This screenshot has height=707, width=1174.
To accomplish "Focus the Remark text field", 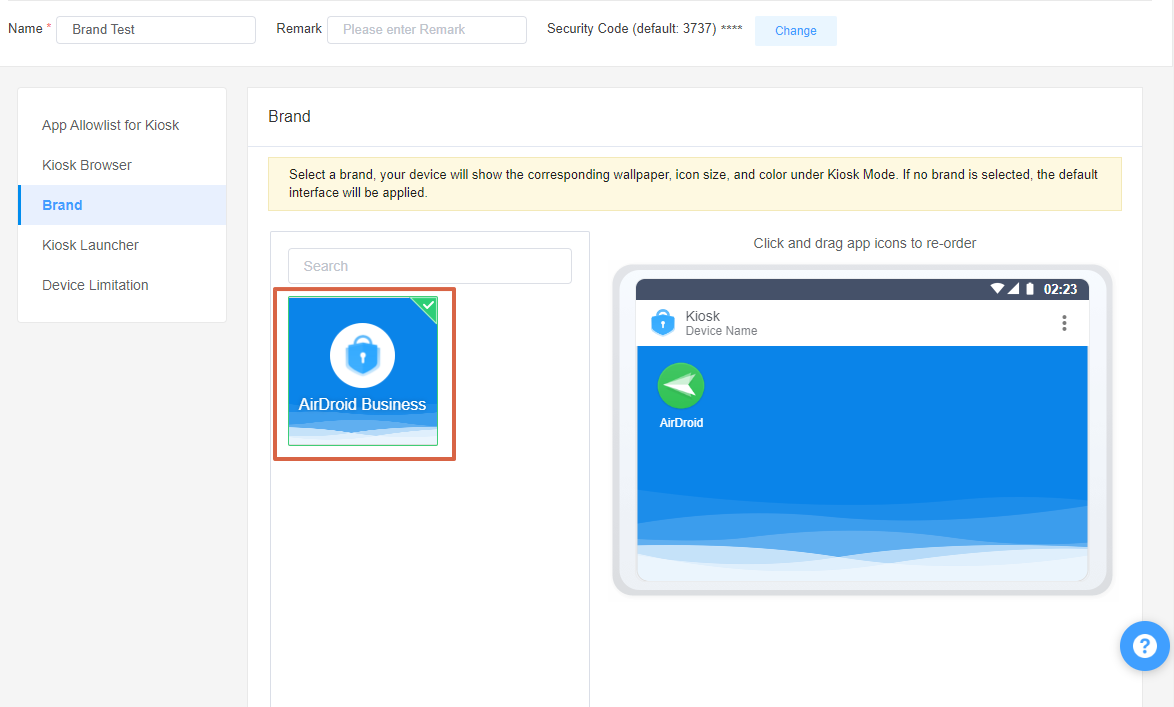I will coord(426,30).
